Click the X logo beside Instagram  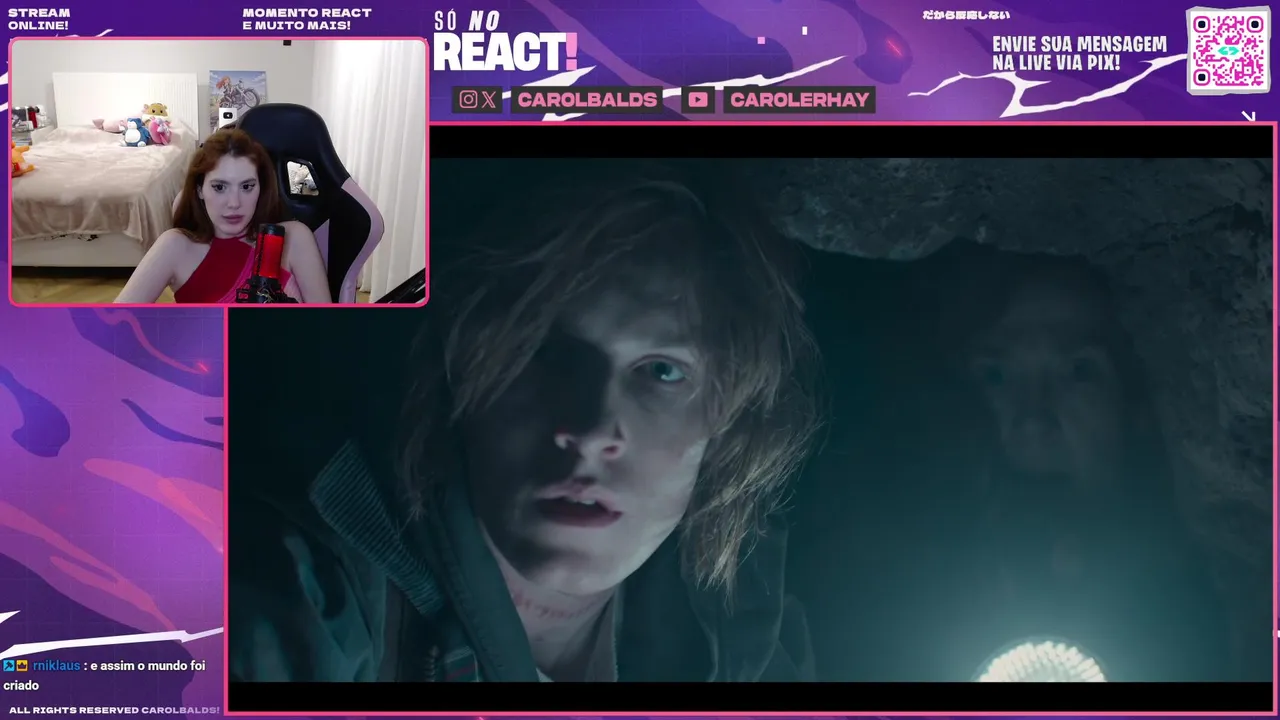click(x=488, y=99)
